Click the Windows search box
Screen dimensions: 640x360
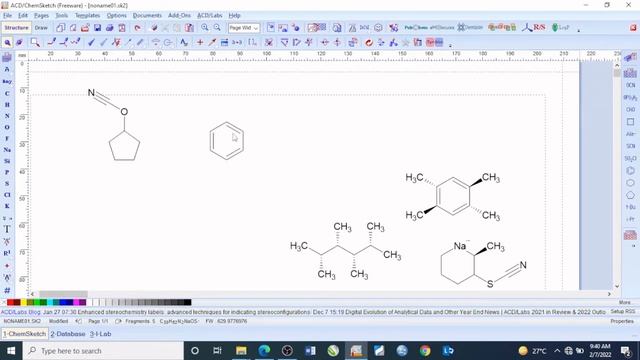pos(103,351)
